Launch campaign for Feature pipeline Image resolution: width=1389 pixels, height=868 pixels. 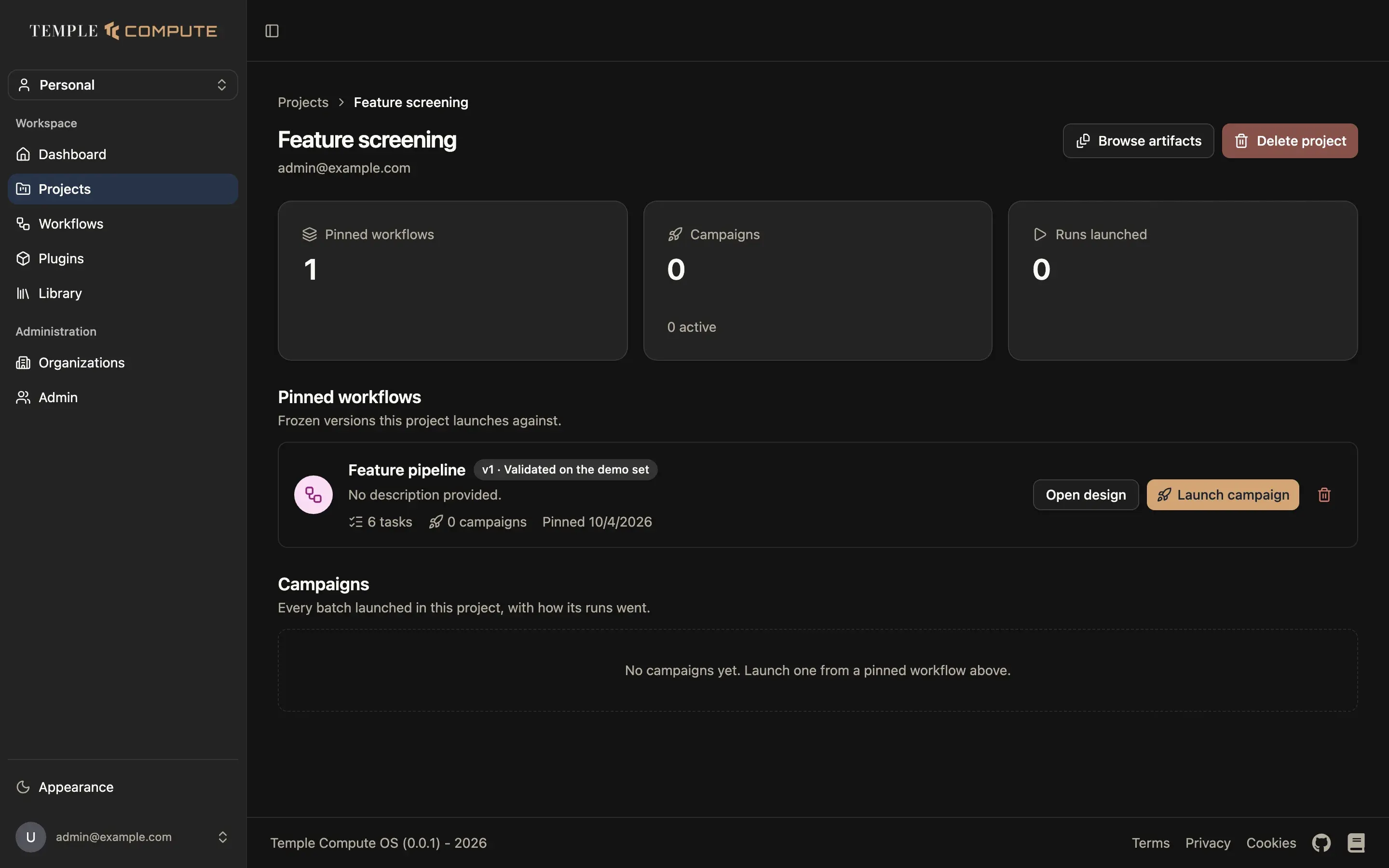[1223, 495]
